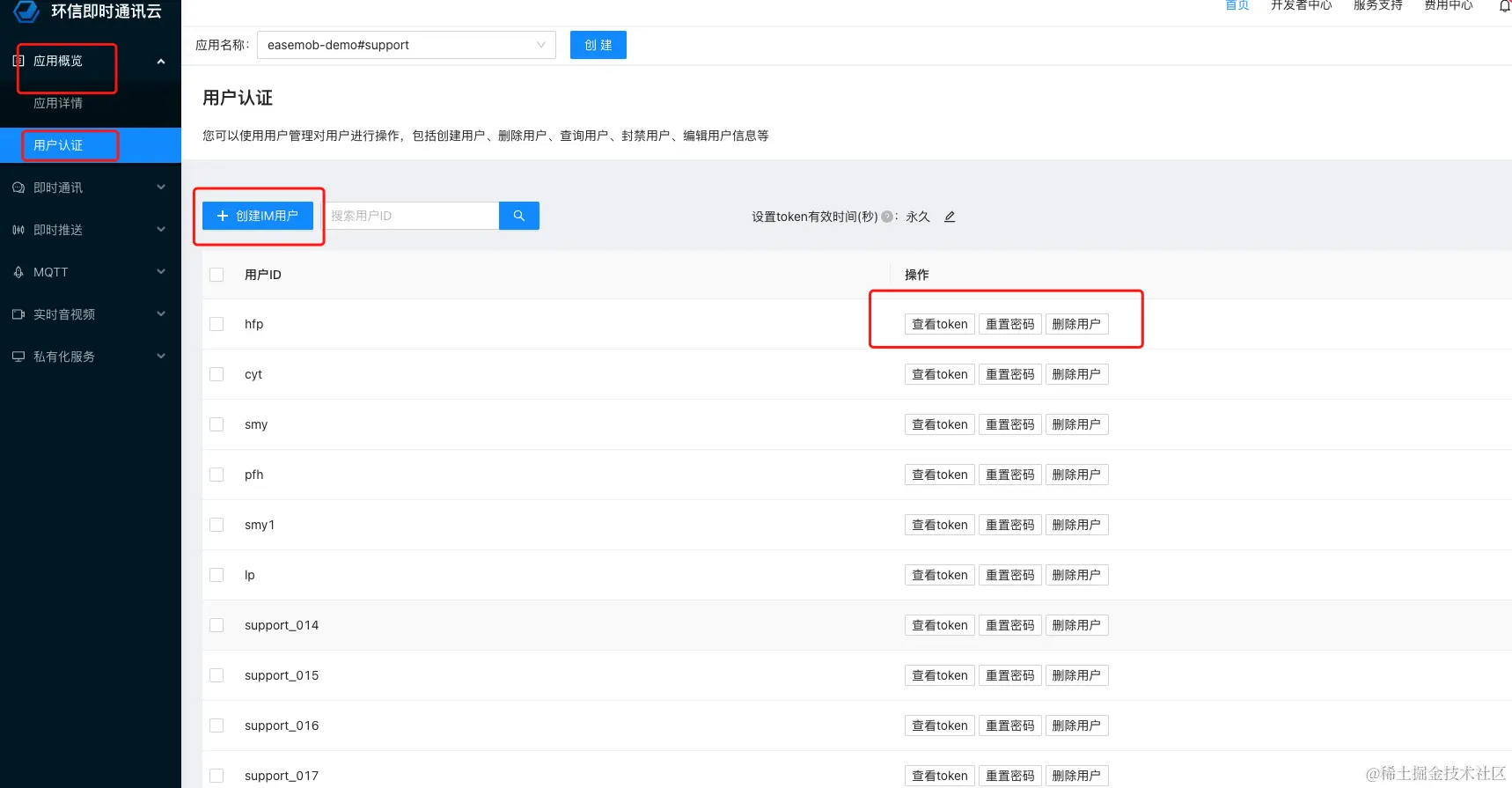Select 用户认证 in the sidebar
1512x788 pixels.
(58, 145)
